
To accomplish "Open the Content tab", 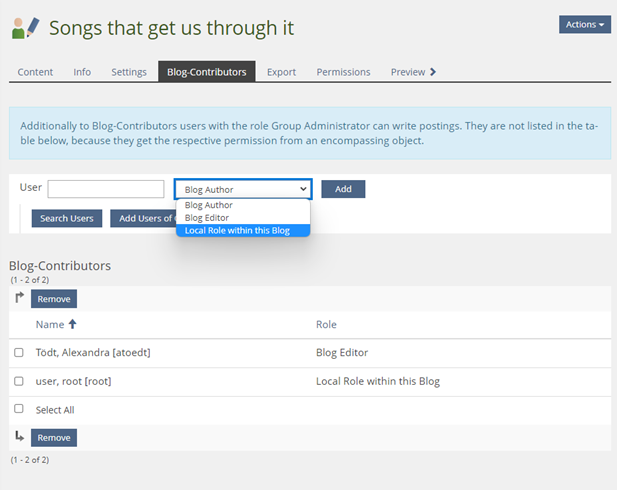I will pyautogui.click(x=35, y=72).
